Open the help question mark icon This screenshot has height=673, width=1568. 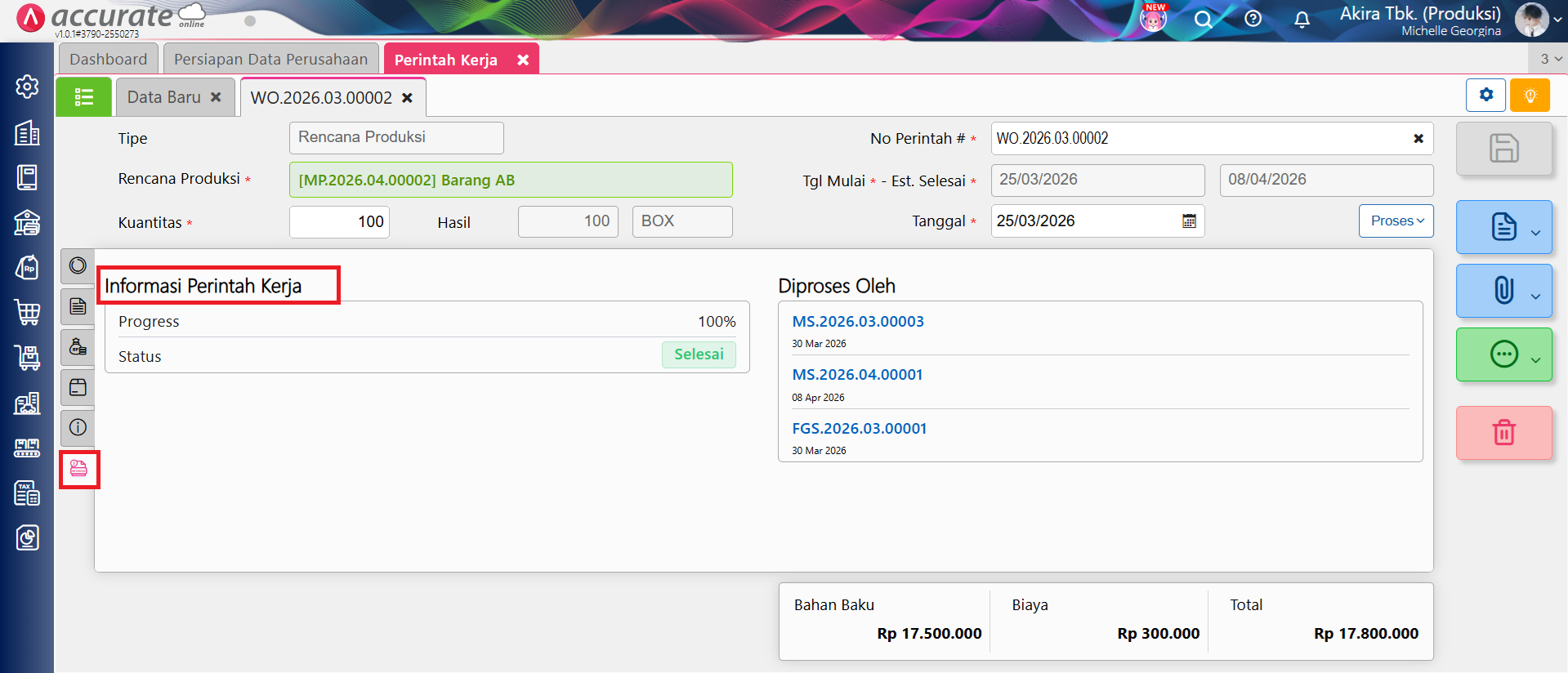pos(1253,19)
